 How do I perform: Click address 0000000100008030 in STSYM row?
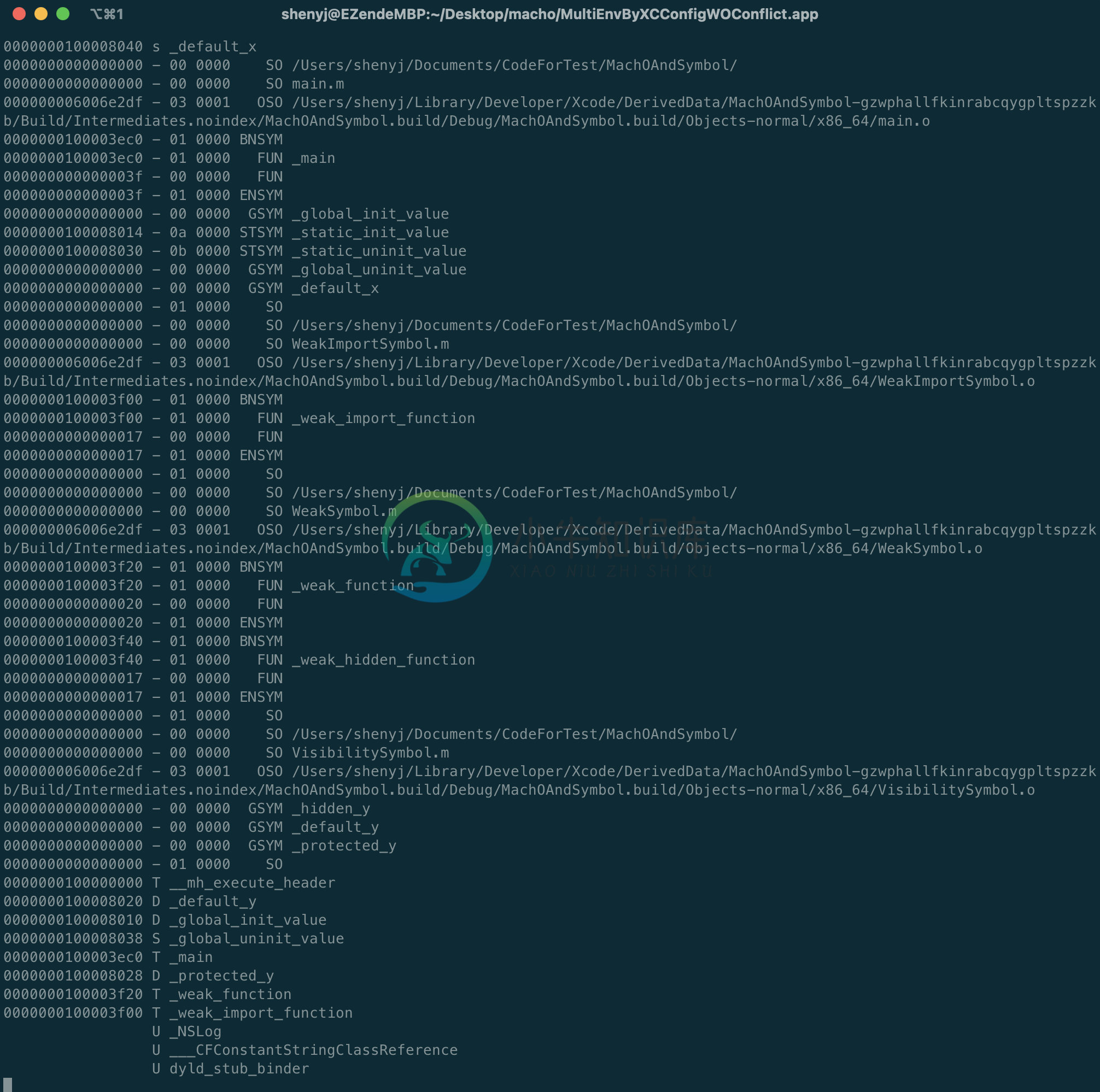click(x=73, y=251)
